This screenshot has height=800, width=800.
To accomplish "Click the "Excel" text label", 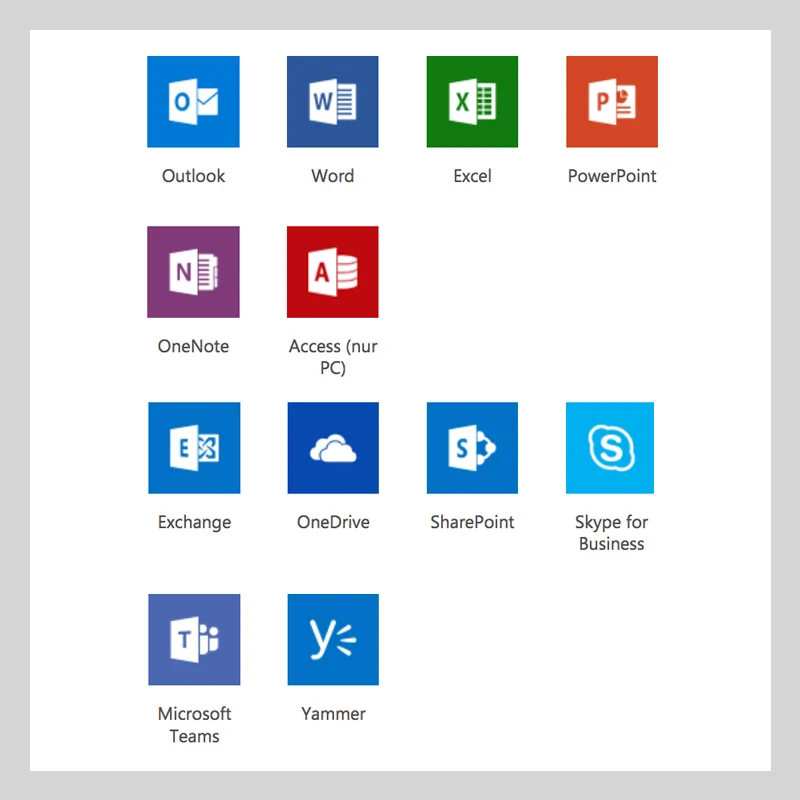I will [472, 176].
